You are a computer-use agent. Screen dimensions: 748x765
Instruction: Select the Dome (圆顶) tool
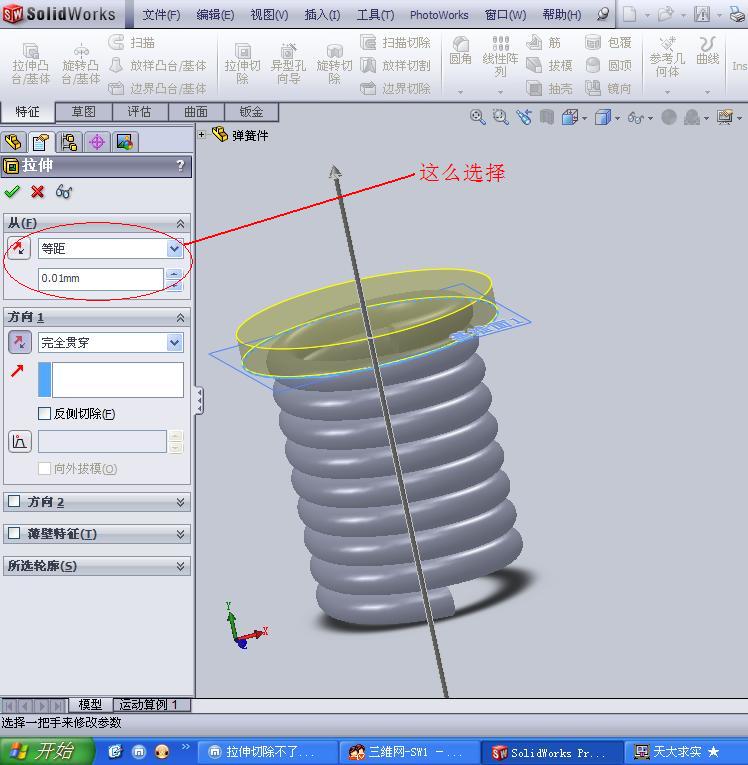608,65
